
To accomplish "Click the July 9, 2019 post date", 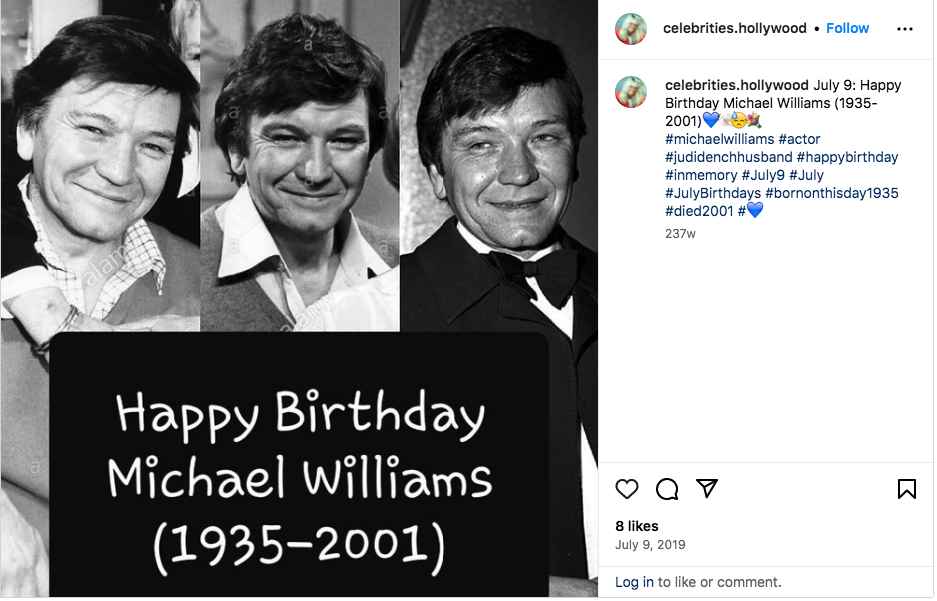I will tap(650, 545).
